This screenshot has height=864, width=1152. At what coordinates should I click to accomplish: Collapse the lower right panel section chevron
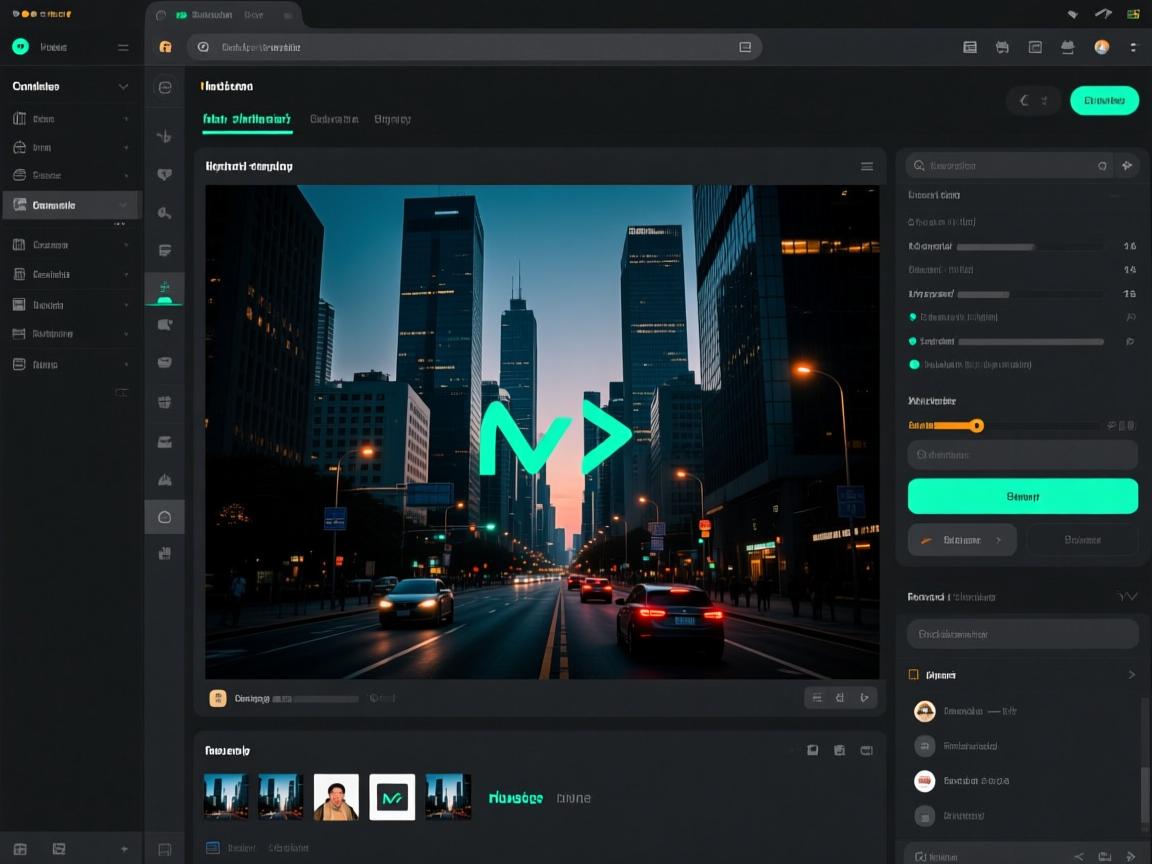[x=1127, y=597]
